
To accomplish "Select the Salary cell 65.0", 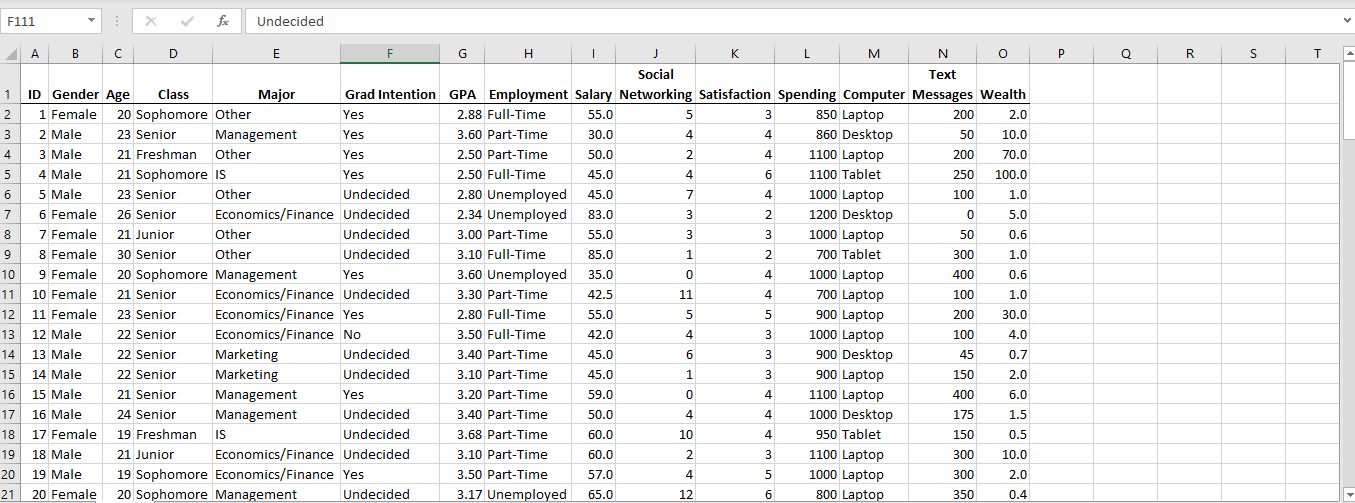I will click(594, 494).
